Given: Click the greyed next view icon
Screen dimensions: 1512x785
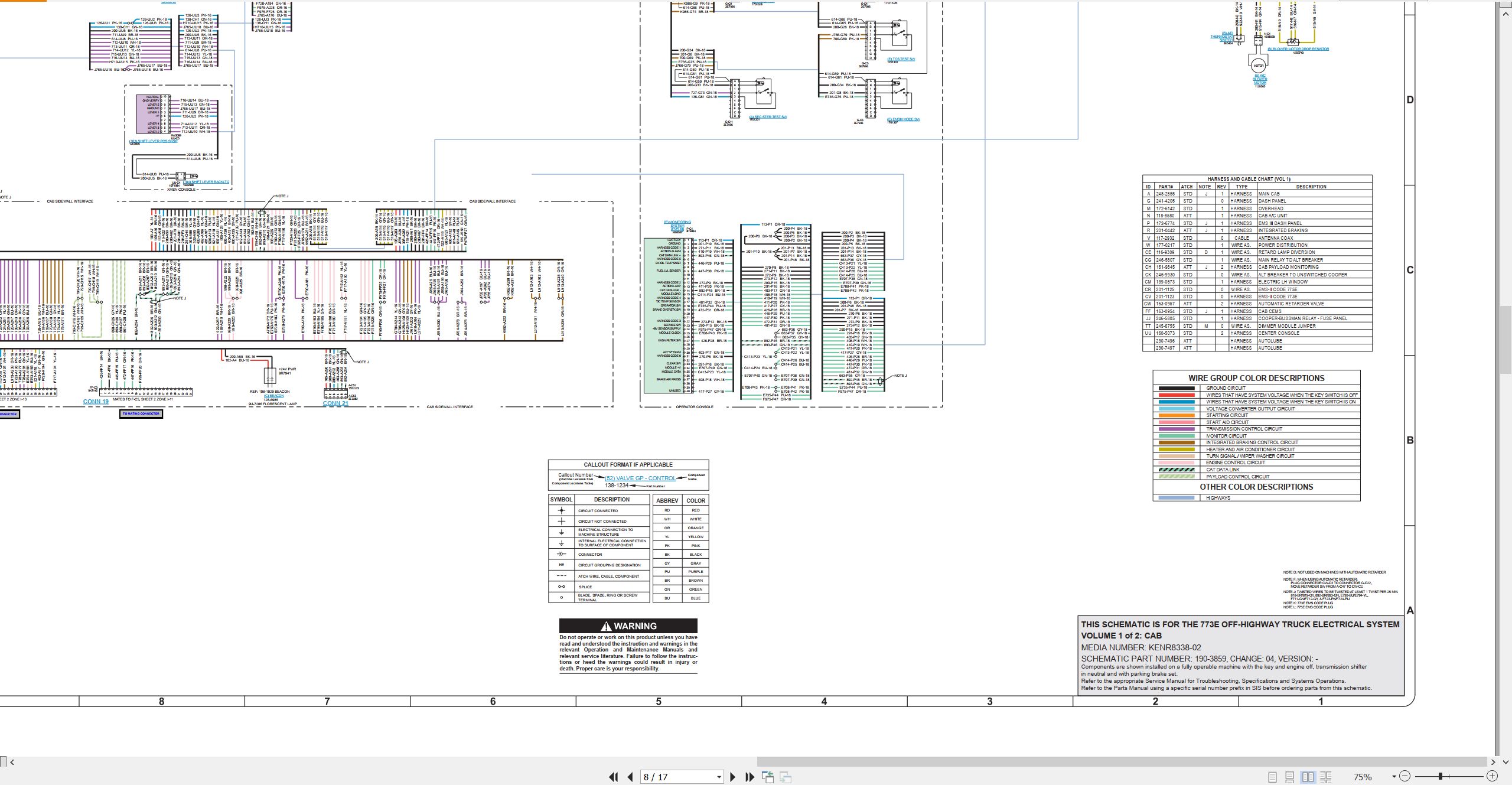Looking at the screenshot, I should coord(786,777).
